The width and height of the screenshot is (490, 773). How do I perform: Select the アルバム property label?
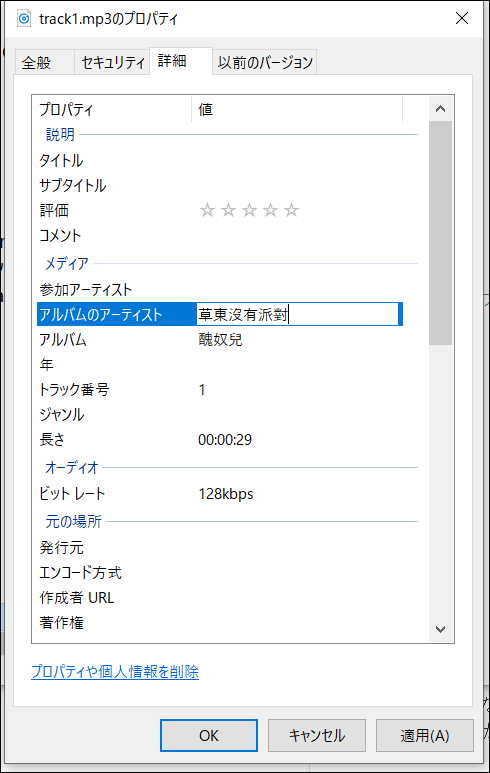click(63, 340)
